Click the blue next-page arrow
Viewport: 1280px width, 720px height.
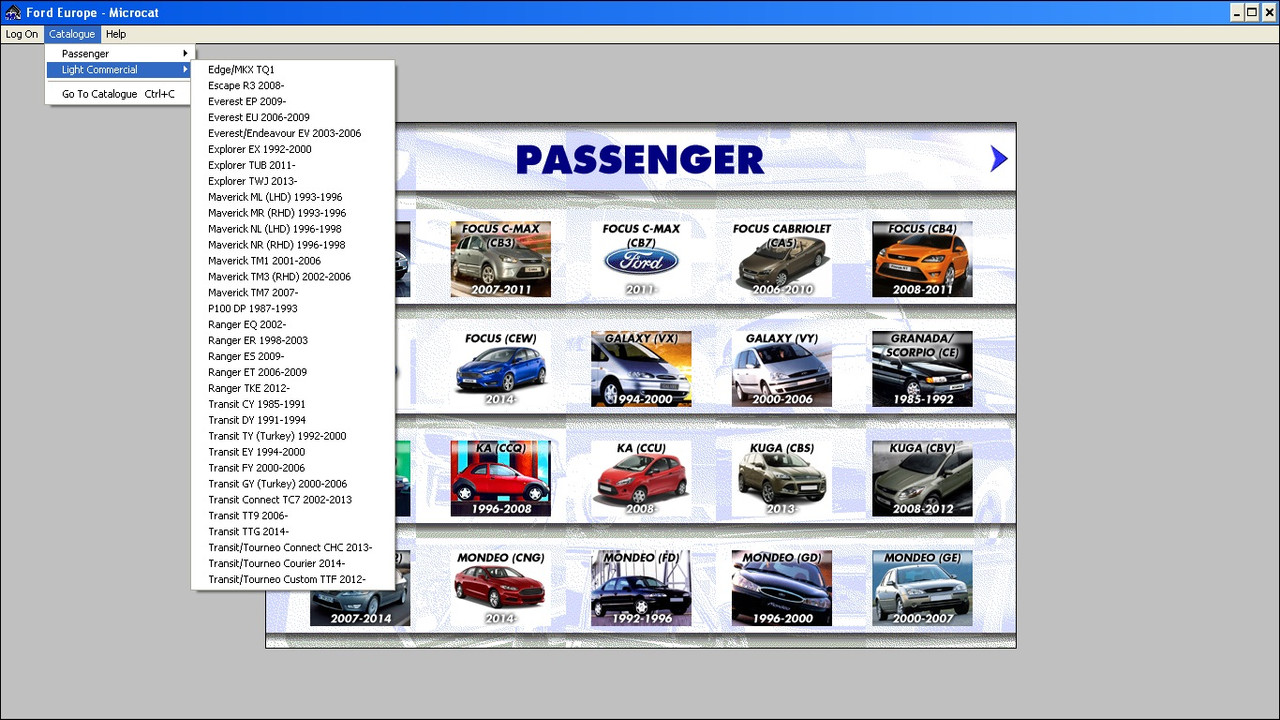[998, 158]
